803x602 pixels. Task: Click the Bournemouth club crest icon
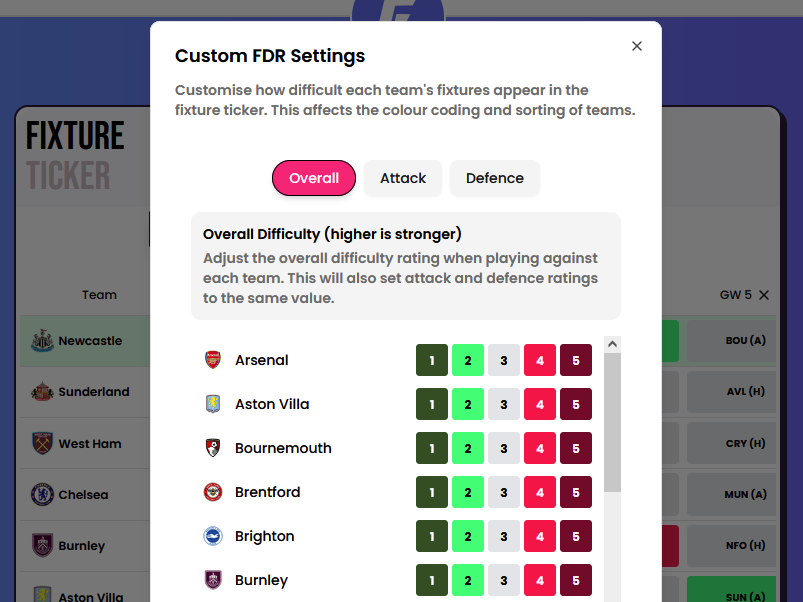click(212, 448)
